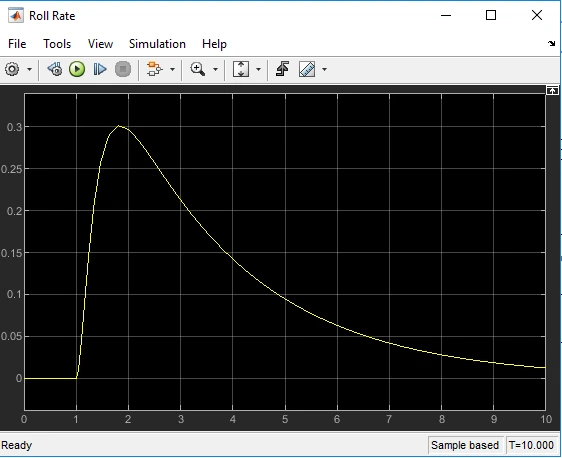The height and width of the screenshot is (458, 562).
Task: Open the Simulation menu
Action: tap(157, 44)
